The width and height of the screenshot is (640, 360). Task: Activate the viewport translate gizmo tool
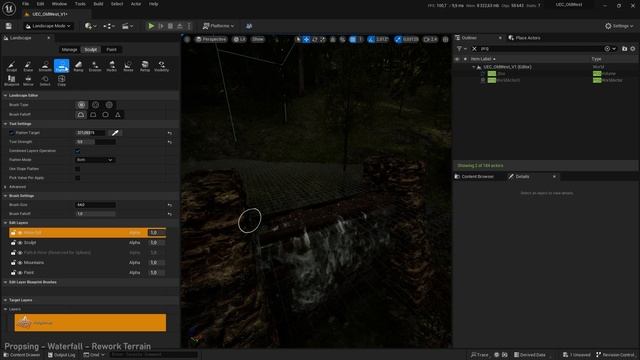coord(306,39)
